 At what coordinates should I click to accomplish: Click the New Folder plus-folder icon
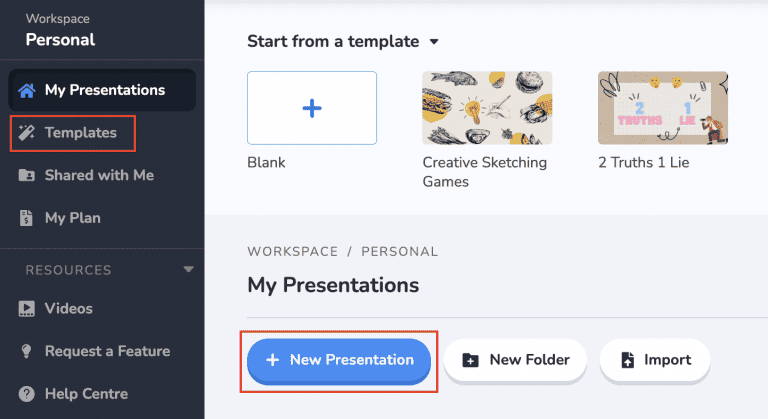pos(470,360)
